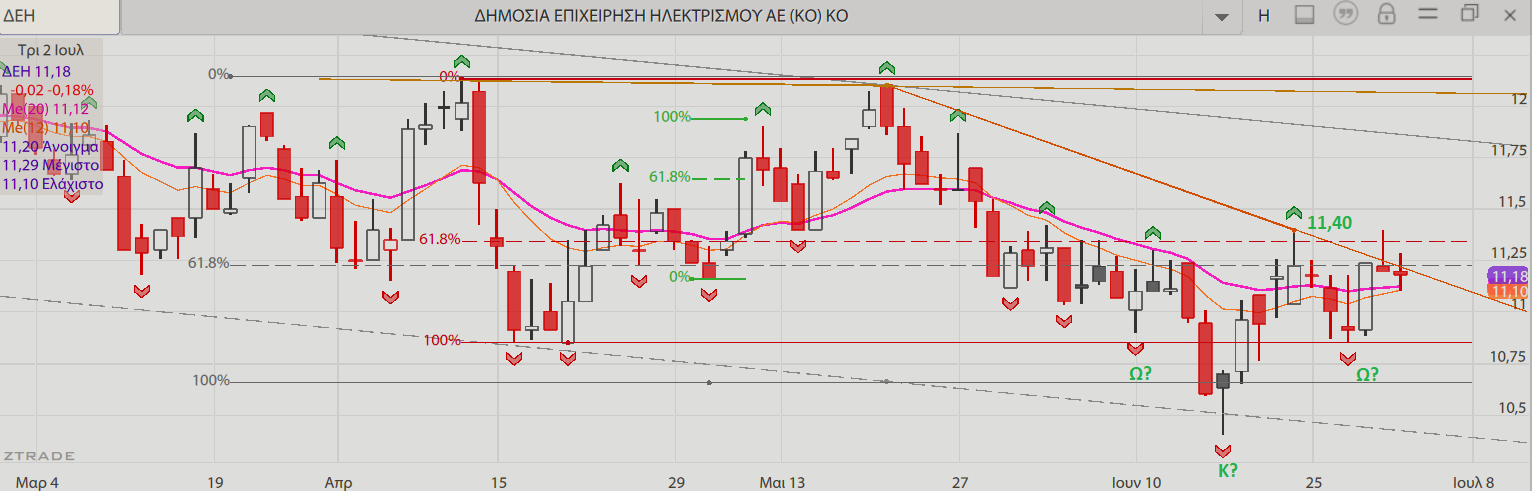This screenshot has width=1532, height=491.
Task: Select the gray 61.8% Fibonacci label
Action: point(208,263)
